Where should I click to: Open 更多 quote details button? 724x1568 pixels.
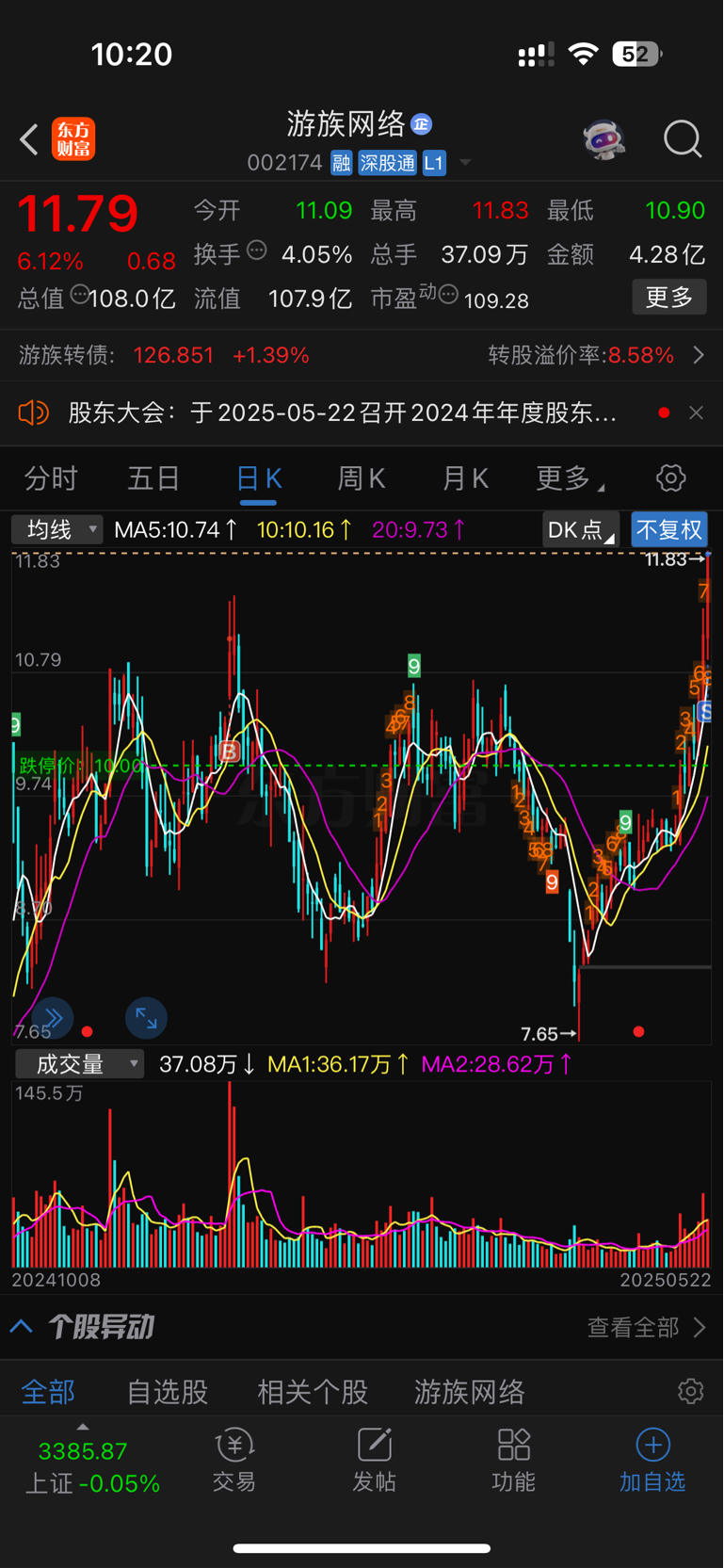click(669, 298)
